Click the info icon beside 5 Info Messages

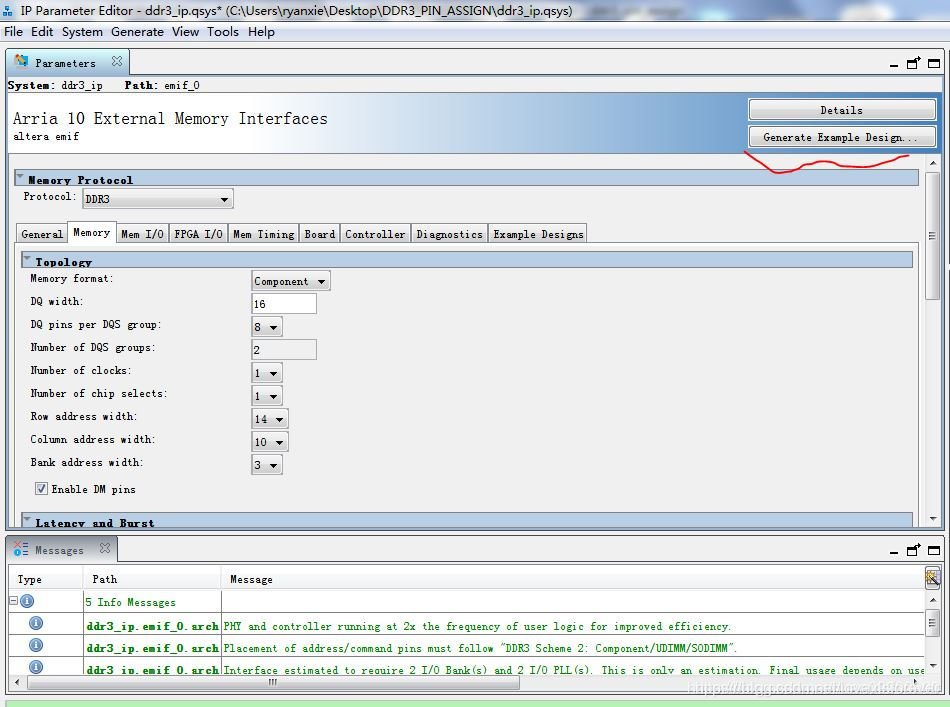pyautogui.click(x=27, y=601)
